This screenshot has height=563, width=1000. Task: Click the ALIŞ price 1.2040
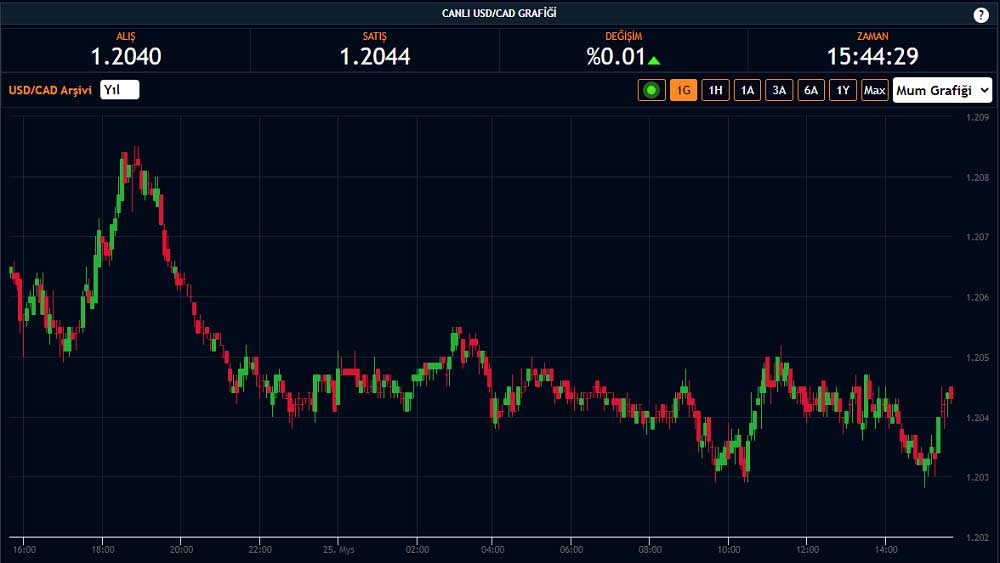point(126,57)
